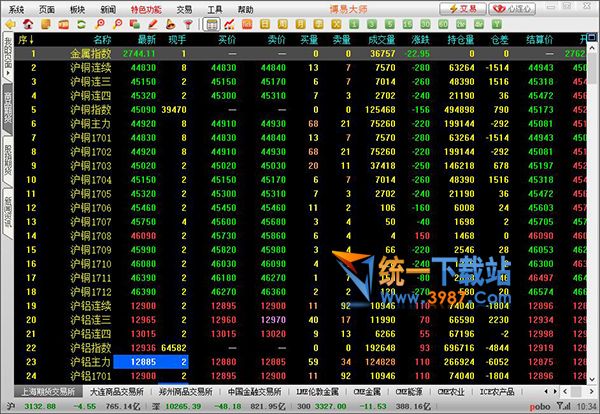This screenshot has width=600, height=414.
Task: Select the 沪铝指数 row
Action: 300,348
